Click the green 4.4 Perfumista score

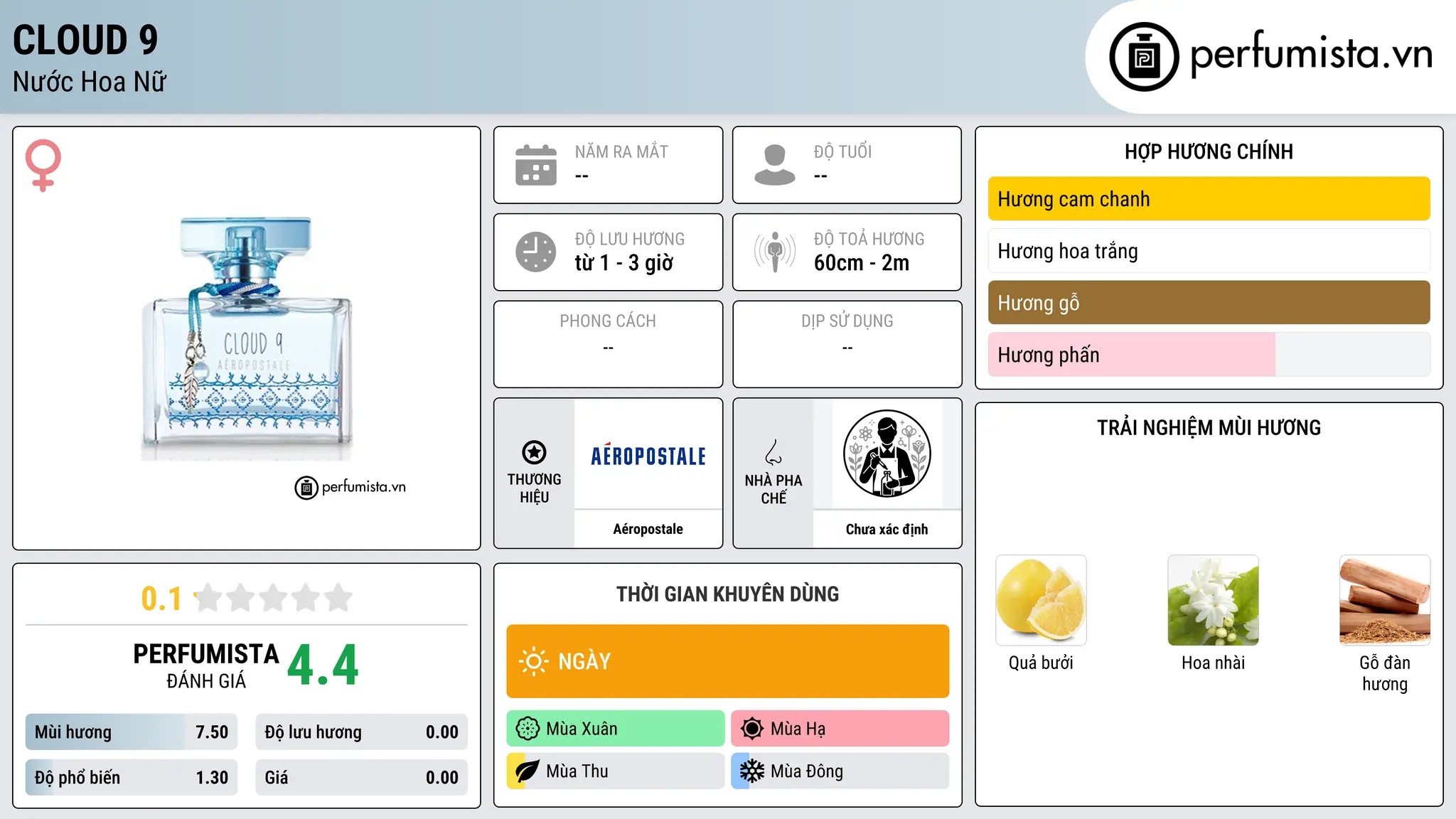coord(323,665)
